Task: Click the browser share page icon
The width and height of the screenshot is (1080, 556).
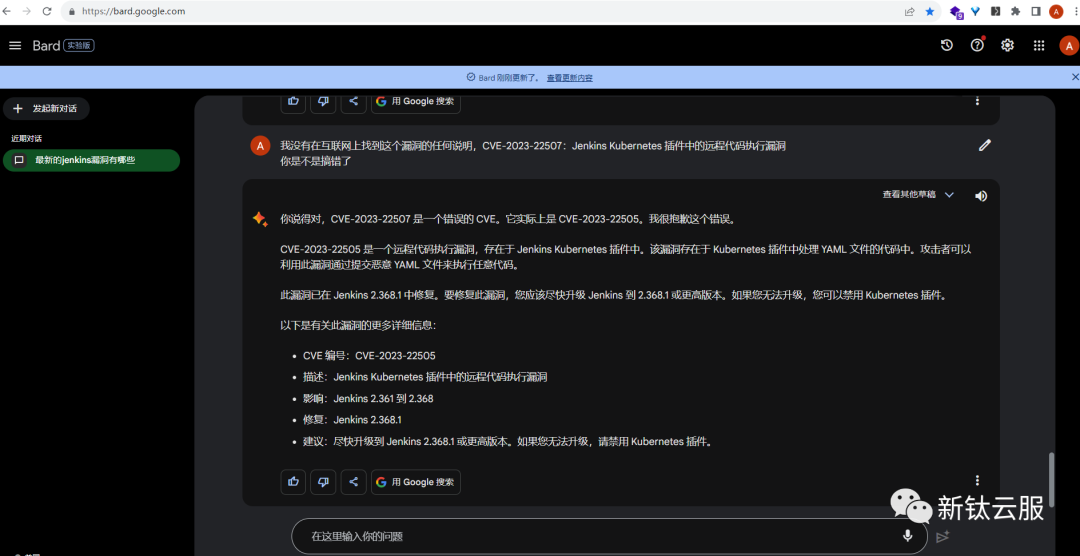Action: click(x=910, y=11)
